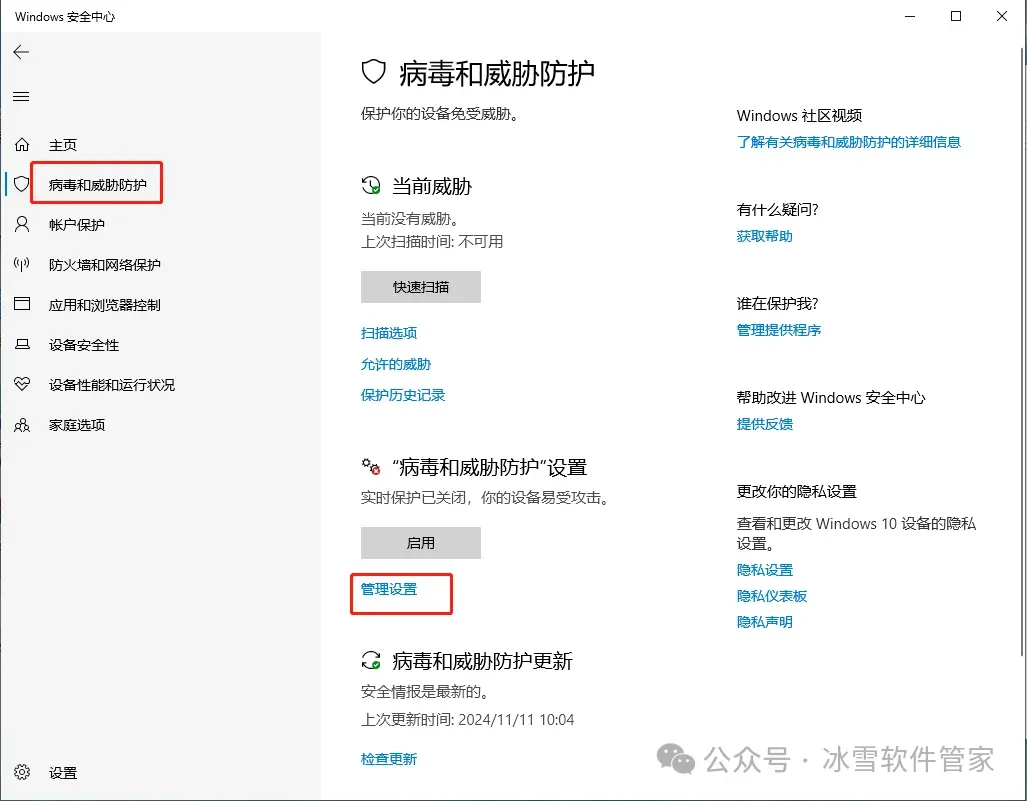
Task: Click Windows 社区视频 heading
Action: tap(799, 116)
